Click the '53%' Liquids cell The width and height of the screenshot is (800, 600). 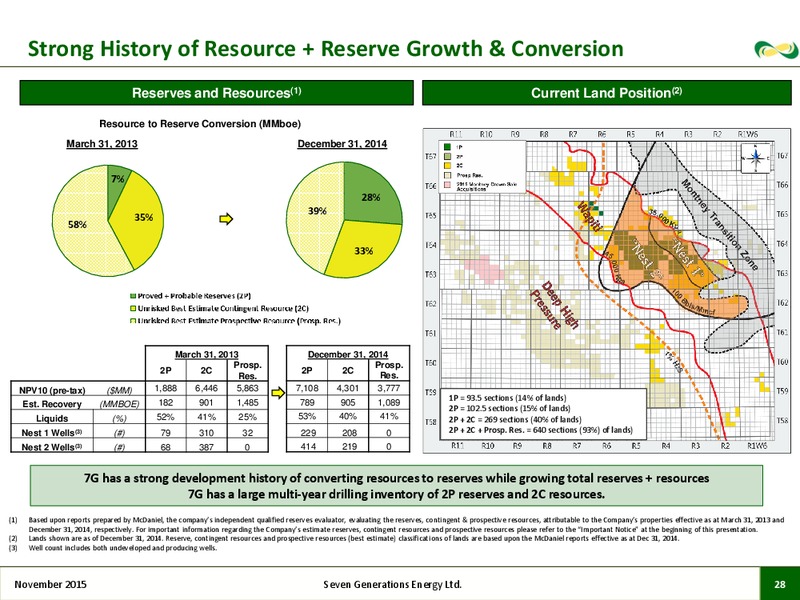pos(307,417)
